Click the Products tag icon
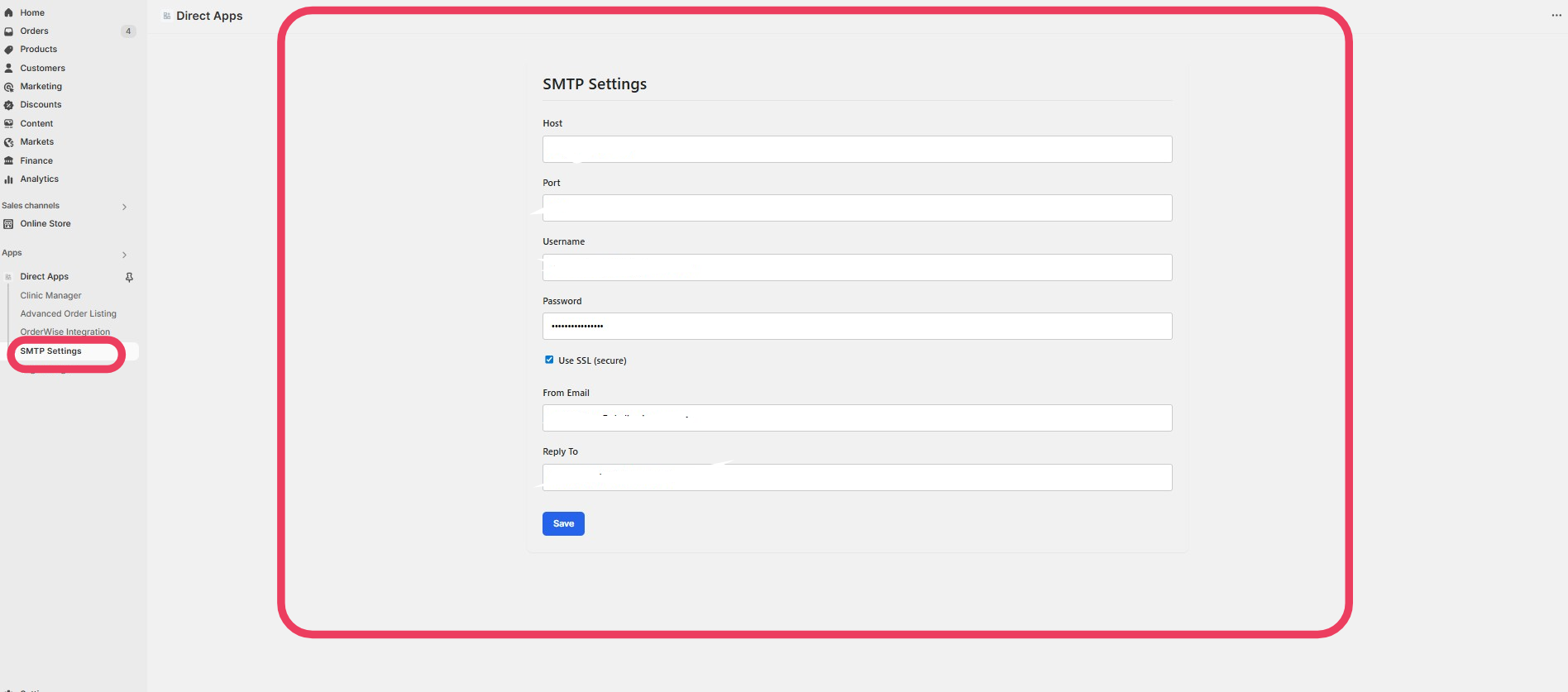The height and width of the screenshot is (692, 1568). [8, 50]
